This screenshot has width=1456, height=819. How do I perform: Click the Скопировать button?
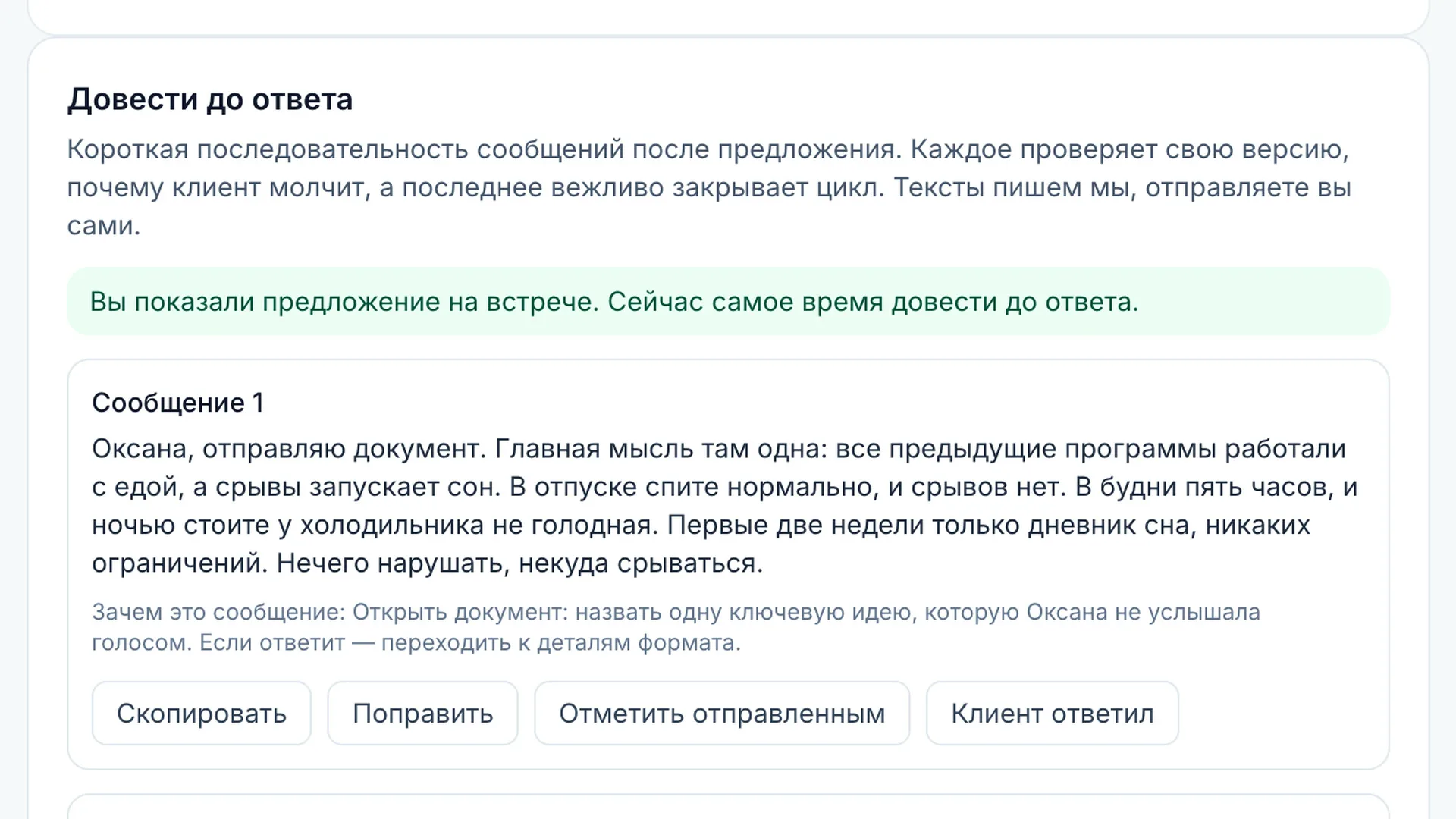coord(202,713)
